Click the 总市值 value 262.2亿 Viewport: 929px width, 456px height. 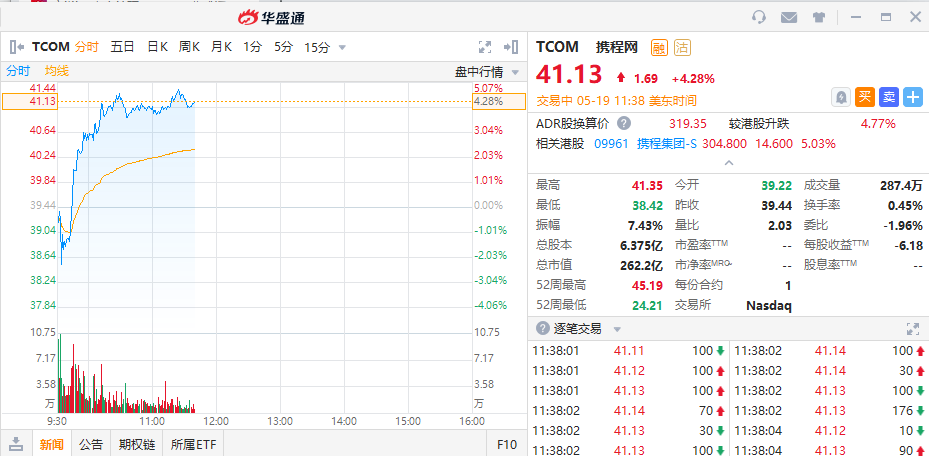point(642,265)
